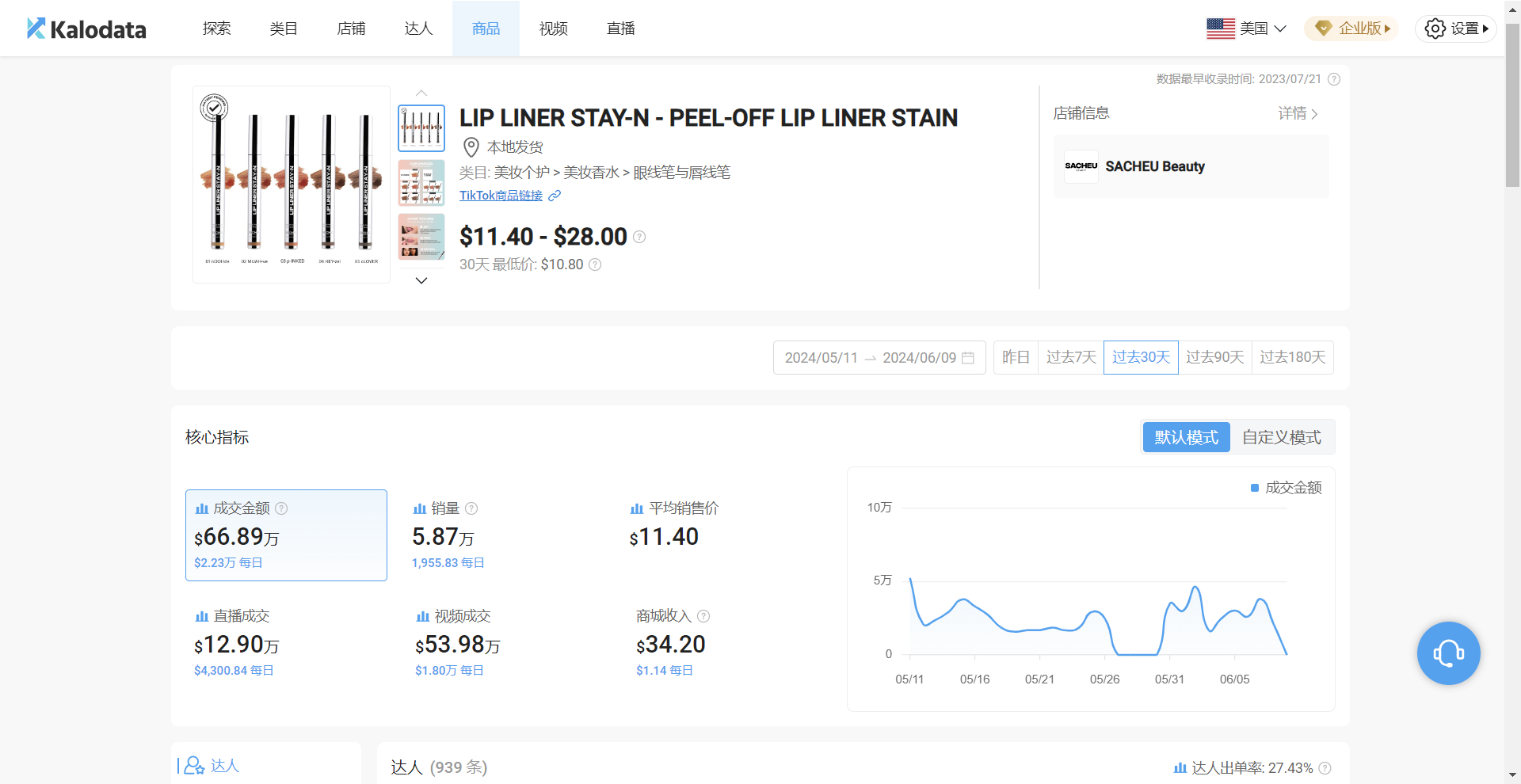This screenshot has width=1521, height=784.
Task: Expand the 设置 settings menu
Action: (x=1456, y=29)
